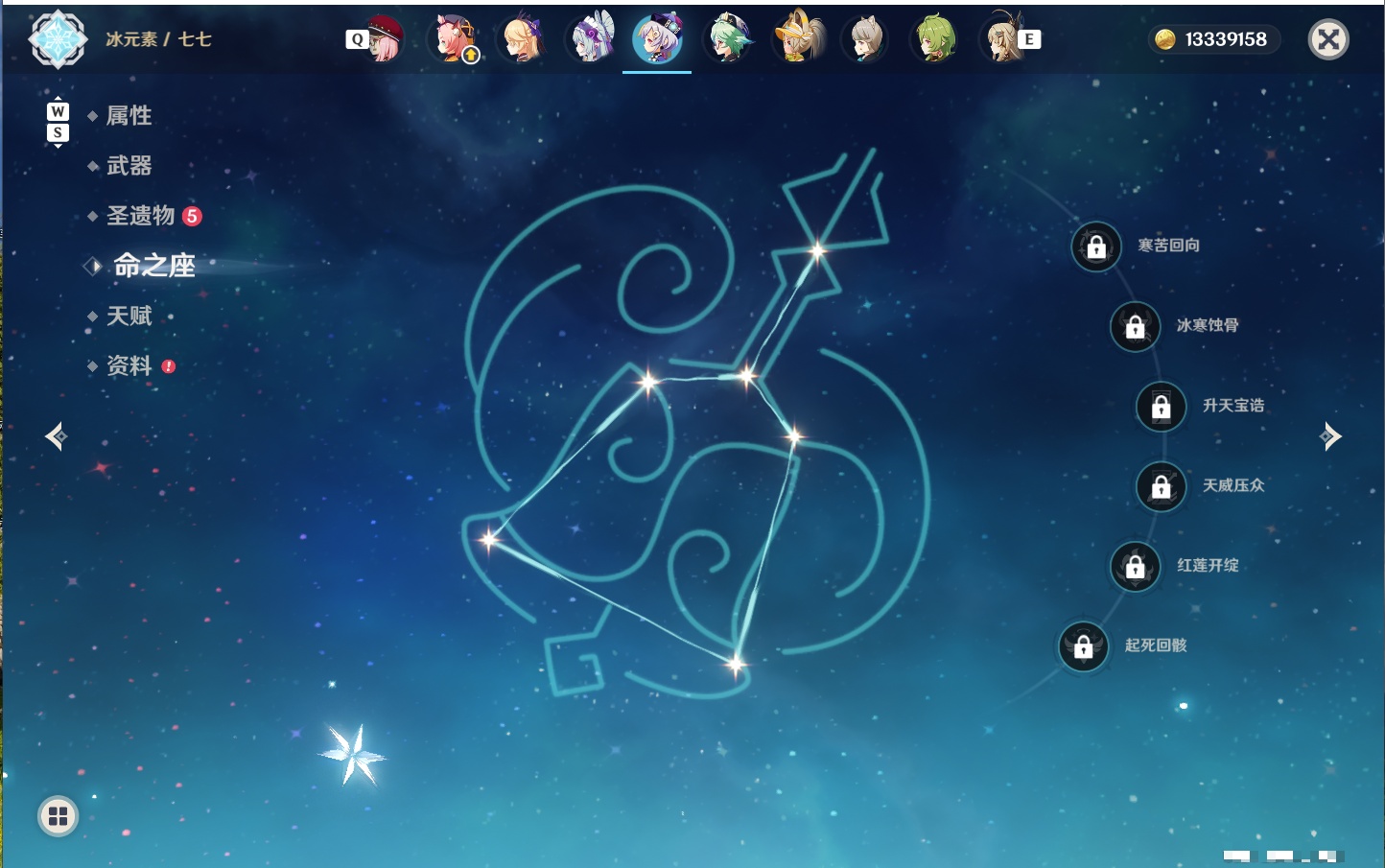1385x868 pixels.
Task: Close the character screen with X button
Action: pyautogui.click(x=1328, y=39)
